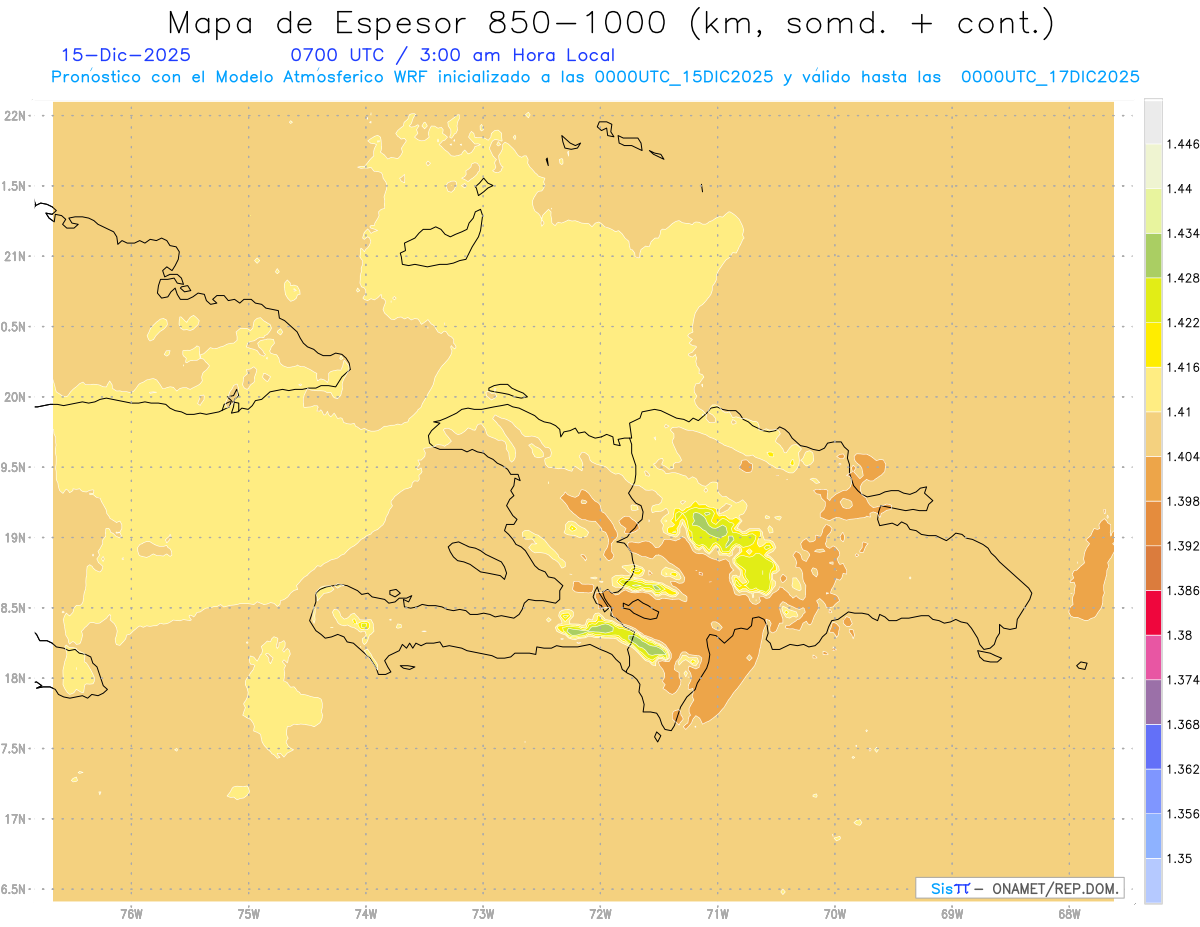Click the latitude label "17N"
The image size is (1200, 927).
click(14, 820)
